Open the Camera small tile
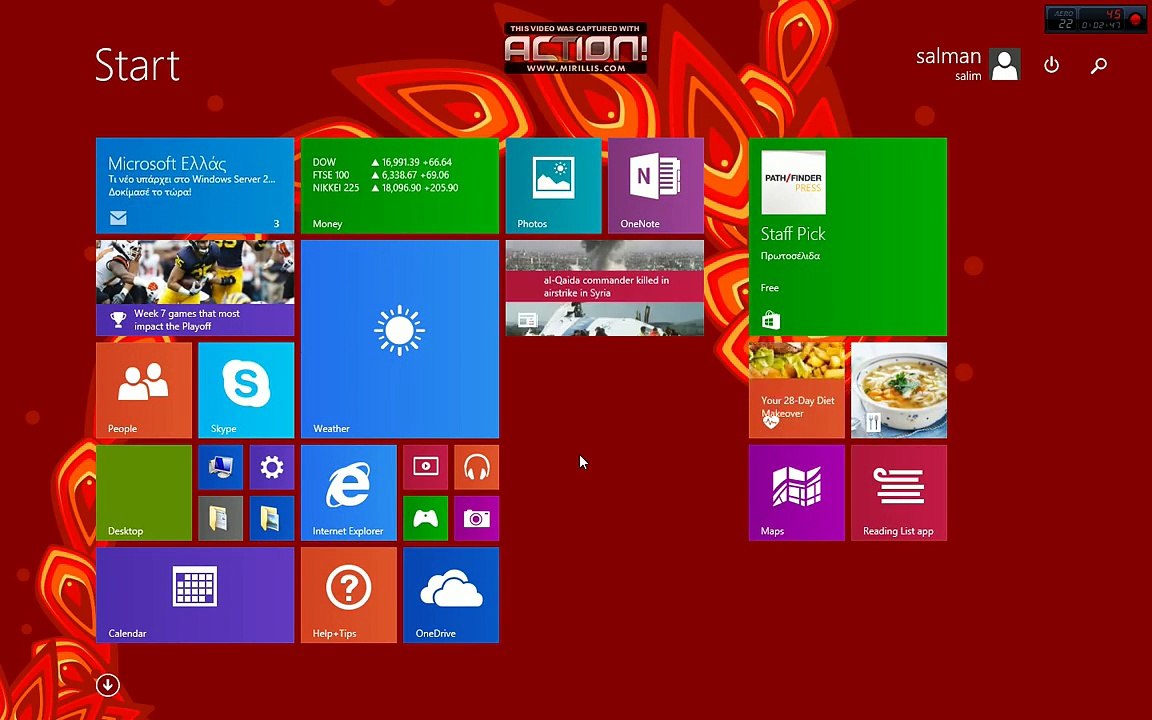The height and width of the screenshot is (720, 1152). click(477, 519)
